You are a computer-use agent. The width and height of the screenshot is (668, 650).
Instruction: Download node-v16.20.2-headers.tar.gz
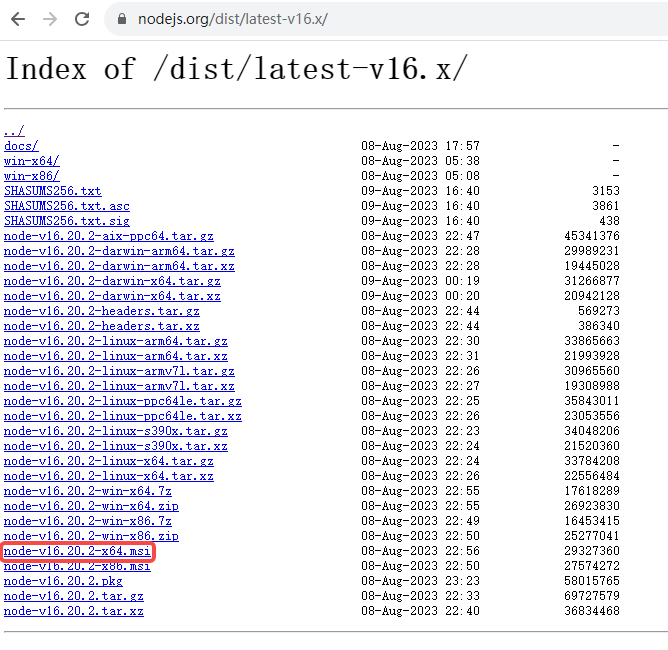[101, 311]
